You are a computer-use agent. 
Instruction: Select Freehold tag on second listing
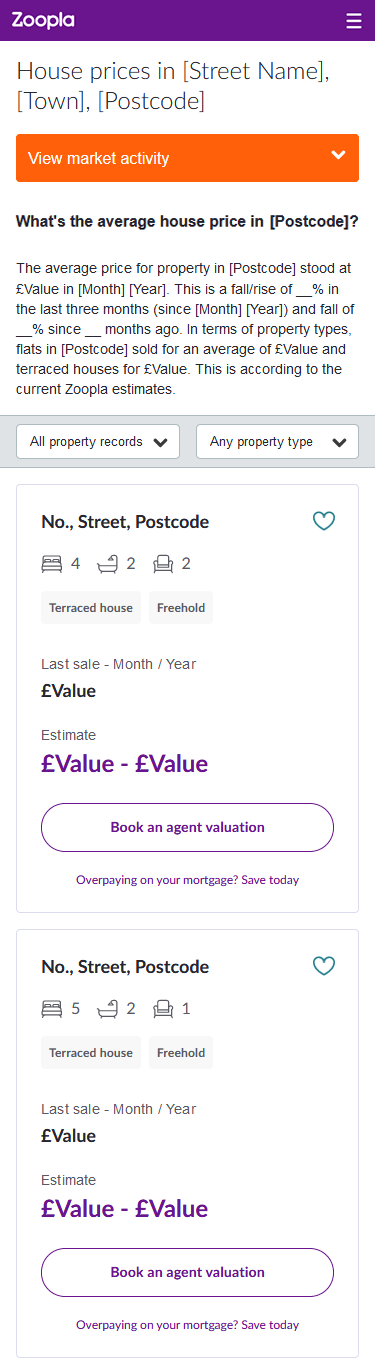tap(181, 1053)
